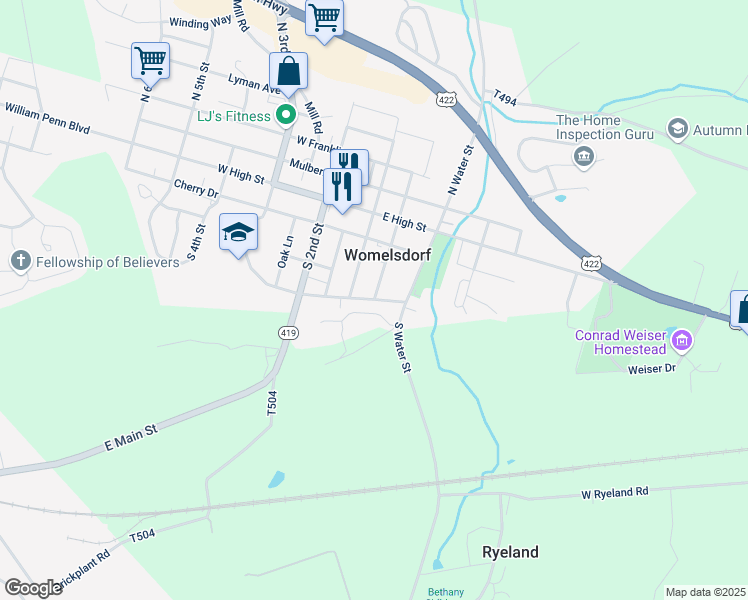Open the shopping bag marker near Lyman Ave
The height and width of the screenshot is (600, 748).
288,71
